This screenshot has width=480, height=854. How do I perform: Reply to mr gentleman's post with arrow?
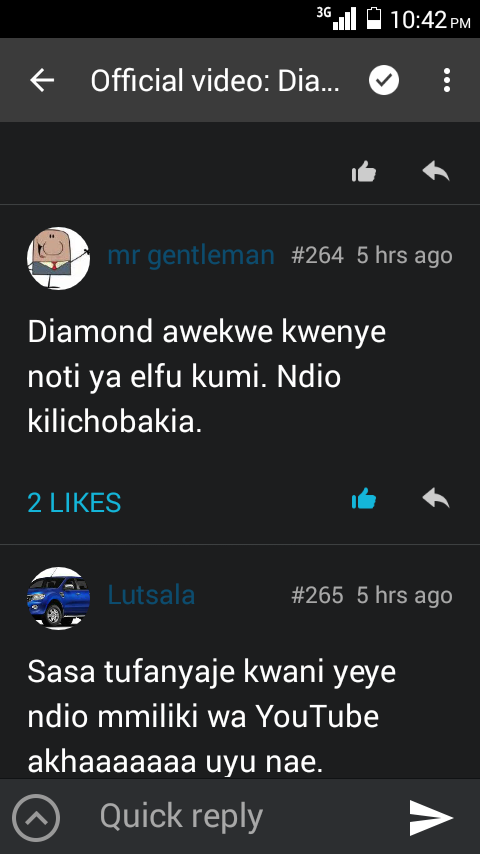click(436, 498)
